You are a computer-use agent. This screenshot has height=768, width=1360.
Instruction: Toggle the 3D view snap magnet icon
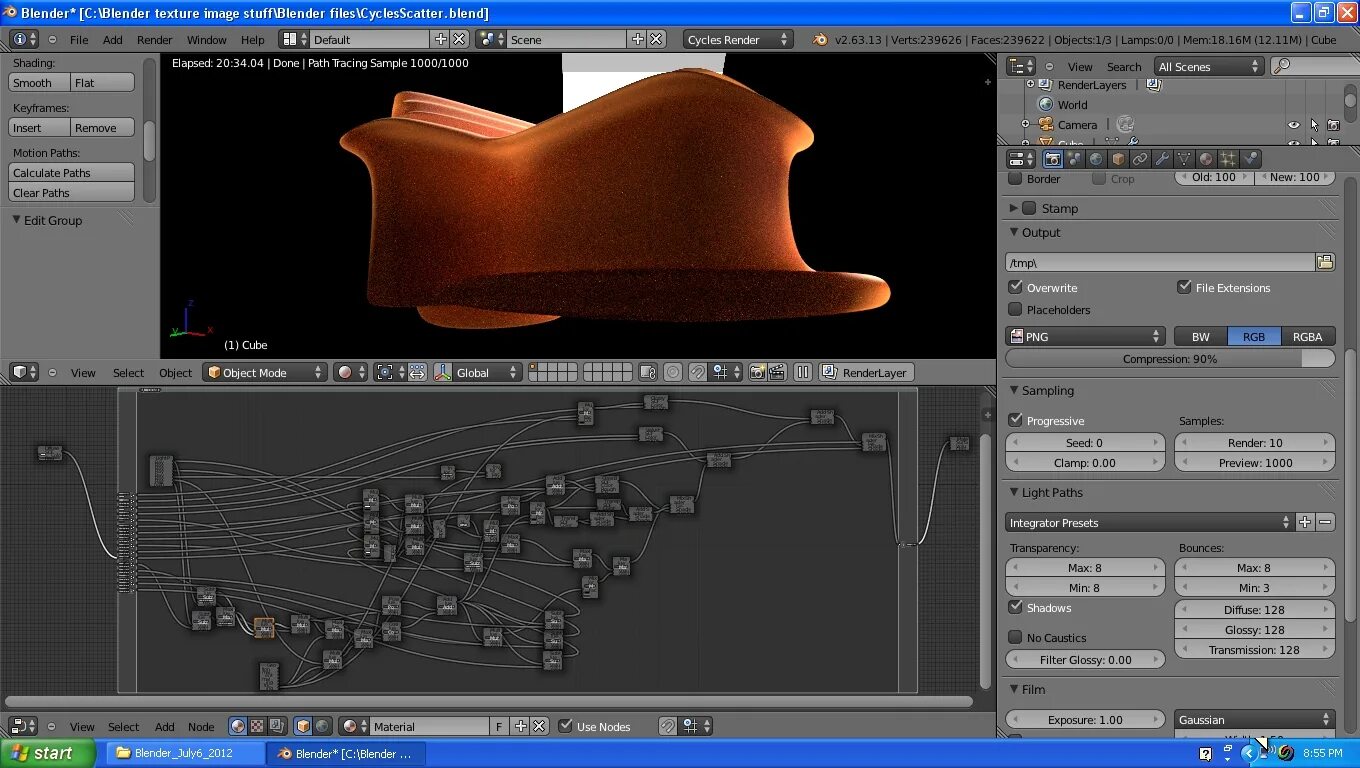pos(698,372)
